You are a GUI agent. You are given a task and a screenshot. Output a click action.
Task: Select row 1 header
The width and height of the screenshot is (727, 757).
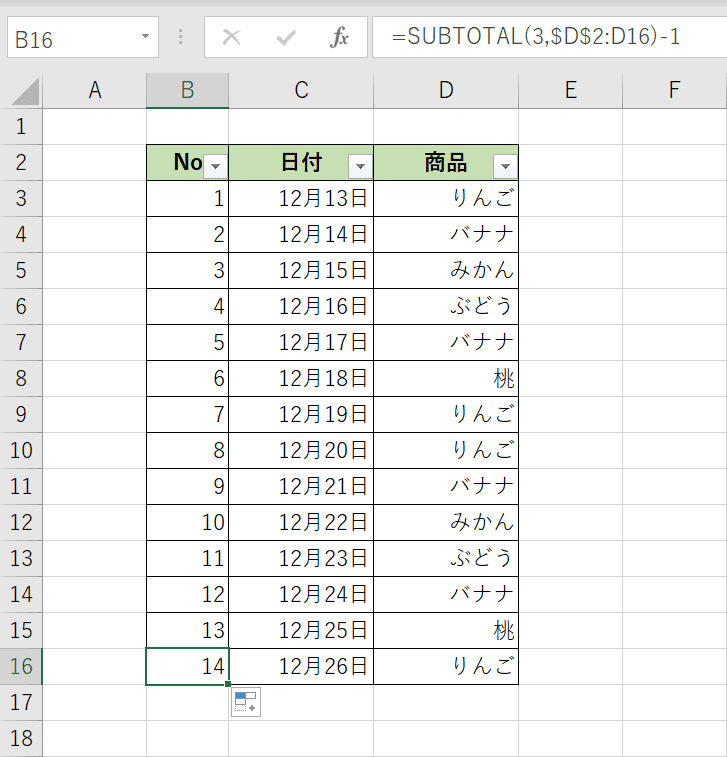coord(21,126)
